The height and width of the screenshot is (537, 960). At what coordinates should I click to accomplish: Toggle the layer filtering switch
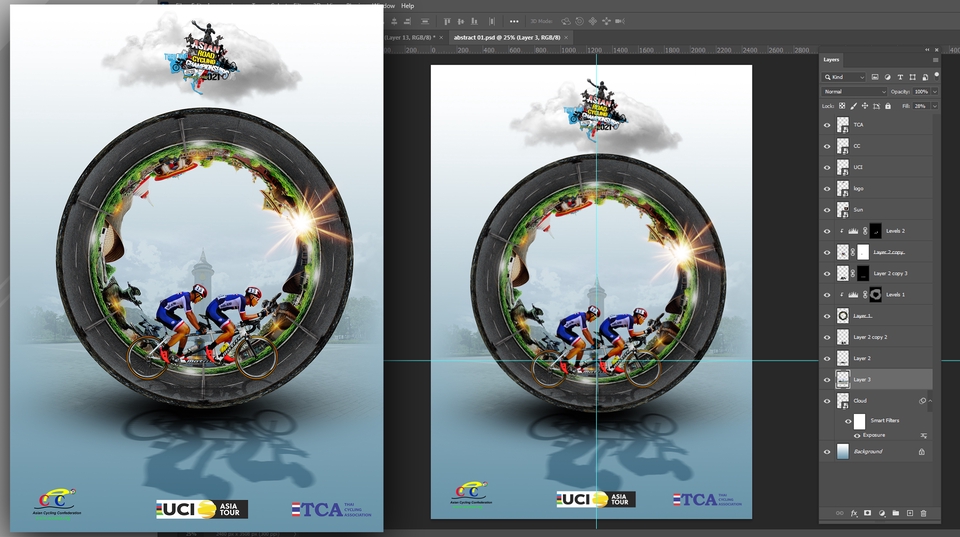(936, 76)
